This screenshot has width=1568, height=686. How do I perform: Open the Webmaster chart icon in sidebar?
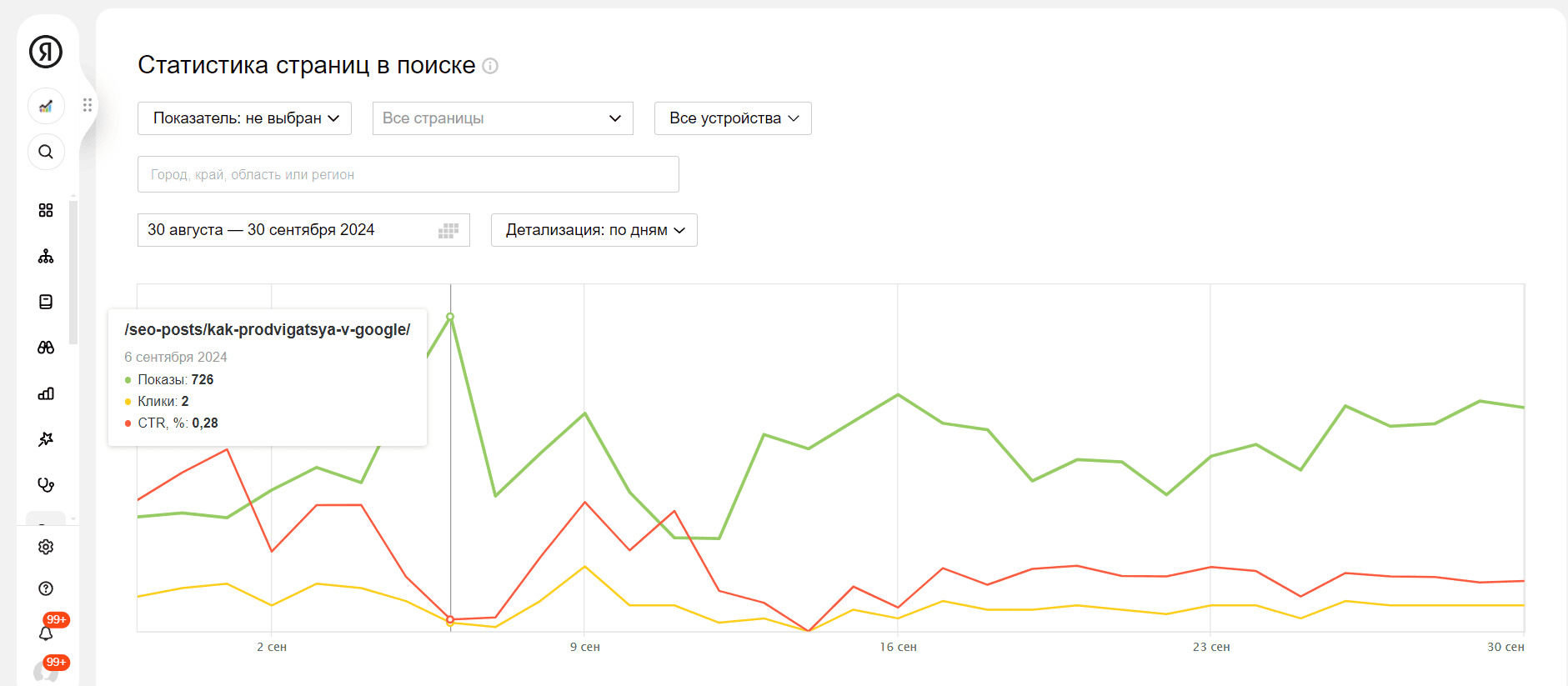tap(46, 106)
